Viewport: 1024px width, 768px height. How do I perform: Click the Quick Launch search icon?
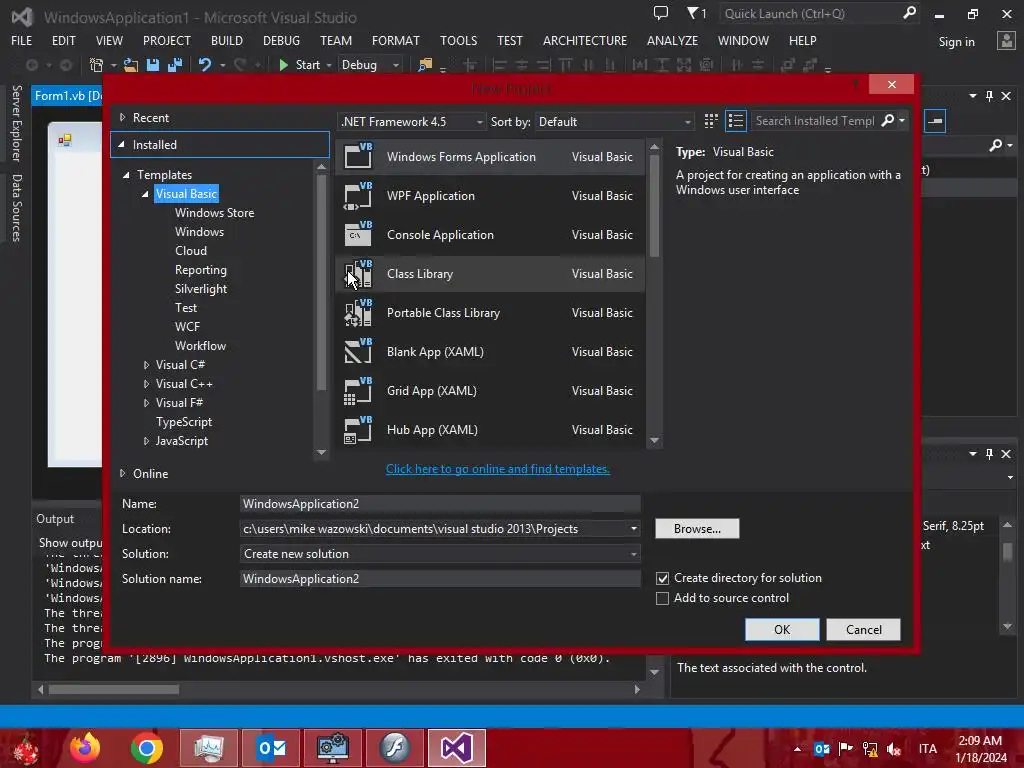click(909, 13)
